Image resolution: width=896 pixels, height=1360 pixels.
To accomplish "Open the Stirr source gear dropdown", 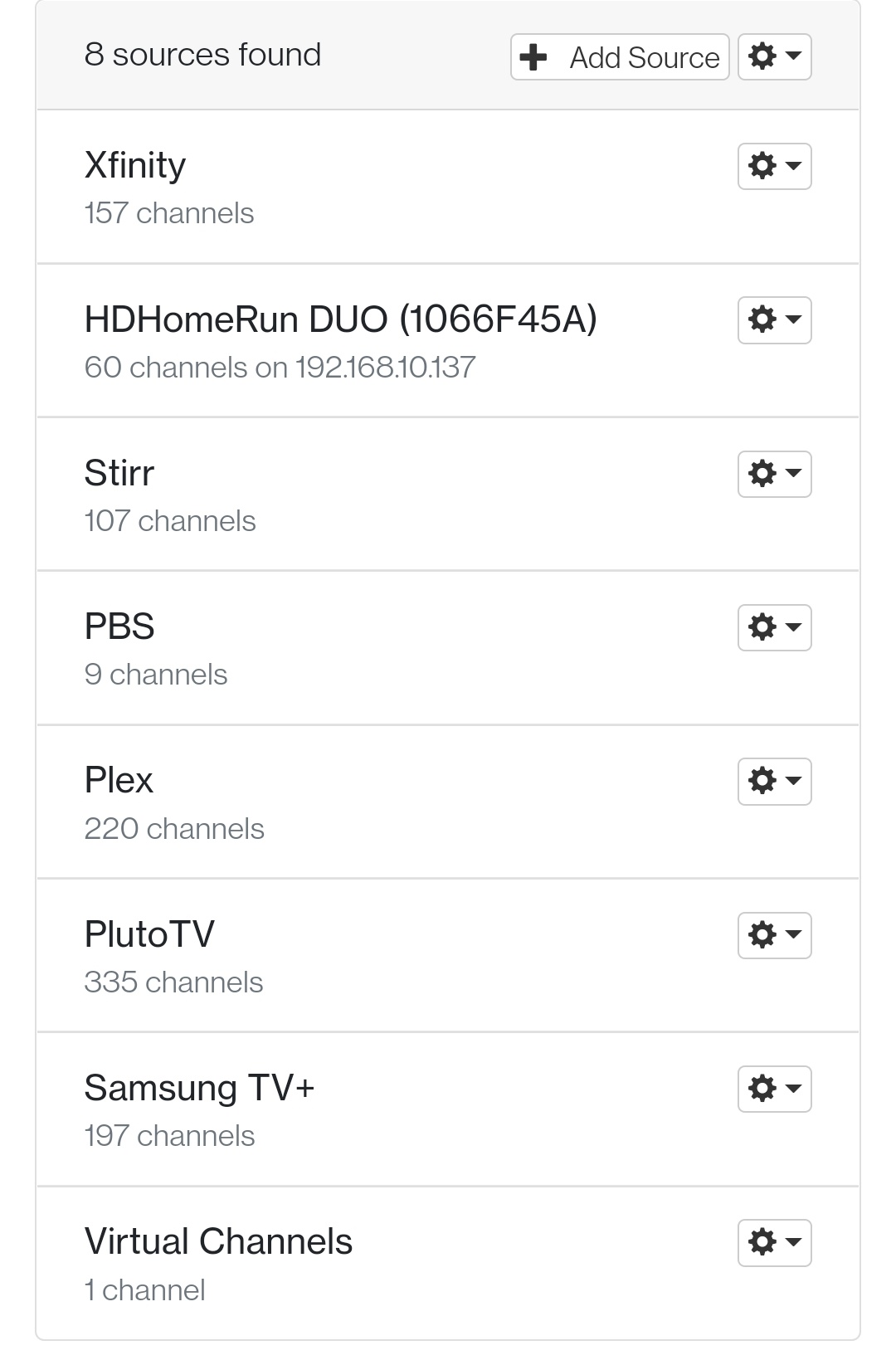I will (774, 474).
